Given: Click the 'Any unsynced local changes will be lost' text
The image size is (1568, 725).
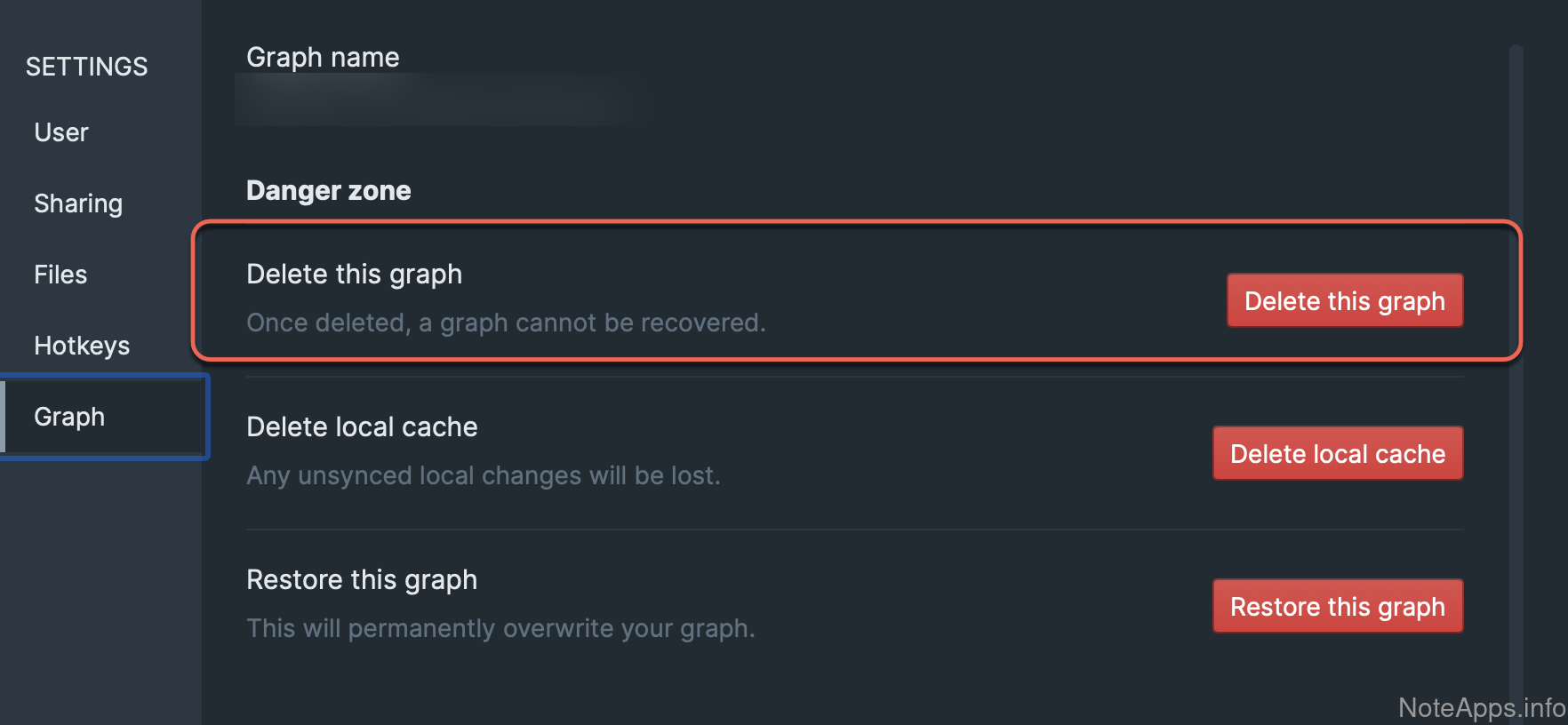Looking at the screenshot, I should click(x=483, y=475).
